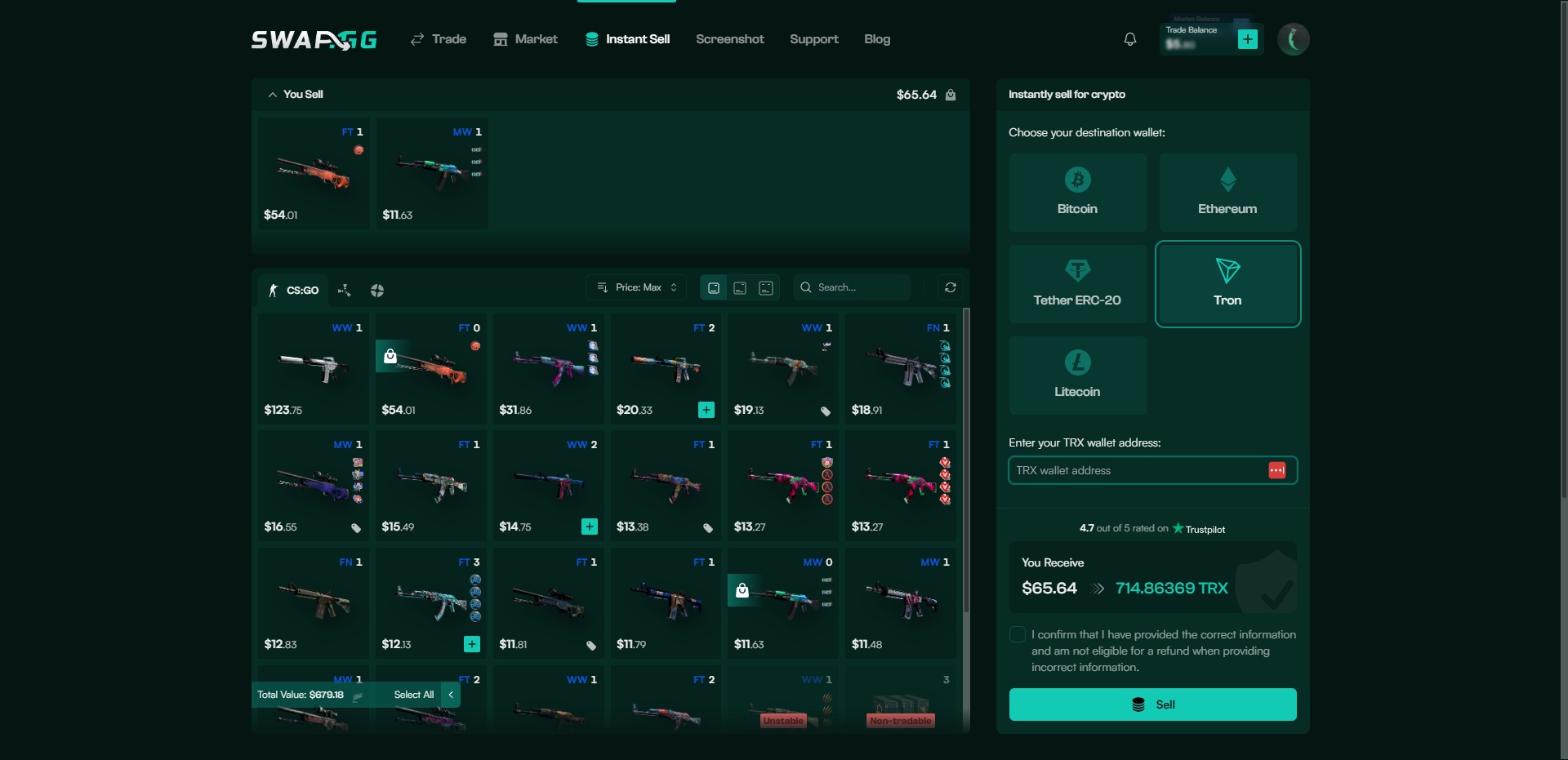The width and height of the screenshot is (1568, 760).
Task: Click lock icon on the $54.01 inventory item
Action: pos(390,356)
